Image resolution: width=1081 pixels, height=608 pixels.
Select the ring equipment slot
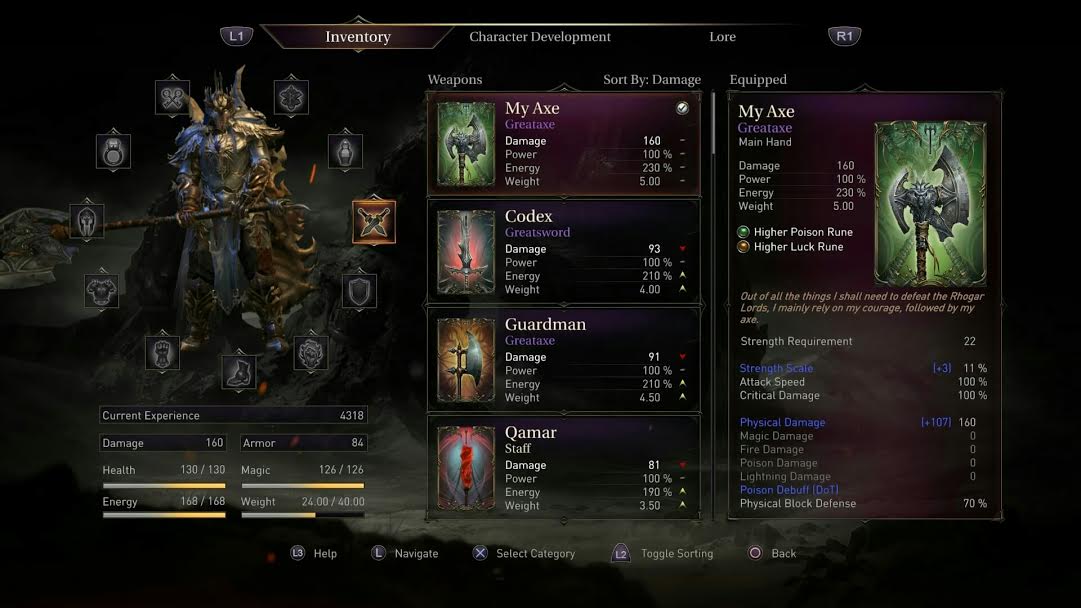tap(114, 152)
